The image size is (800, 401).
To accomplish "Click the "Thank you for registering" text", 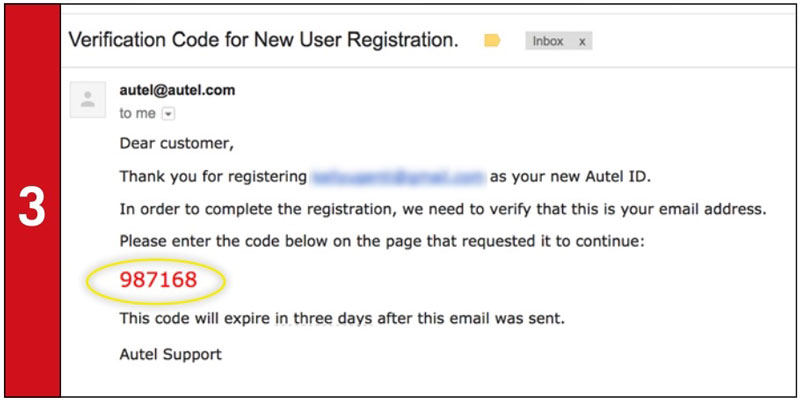I will [213, 177].
